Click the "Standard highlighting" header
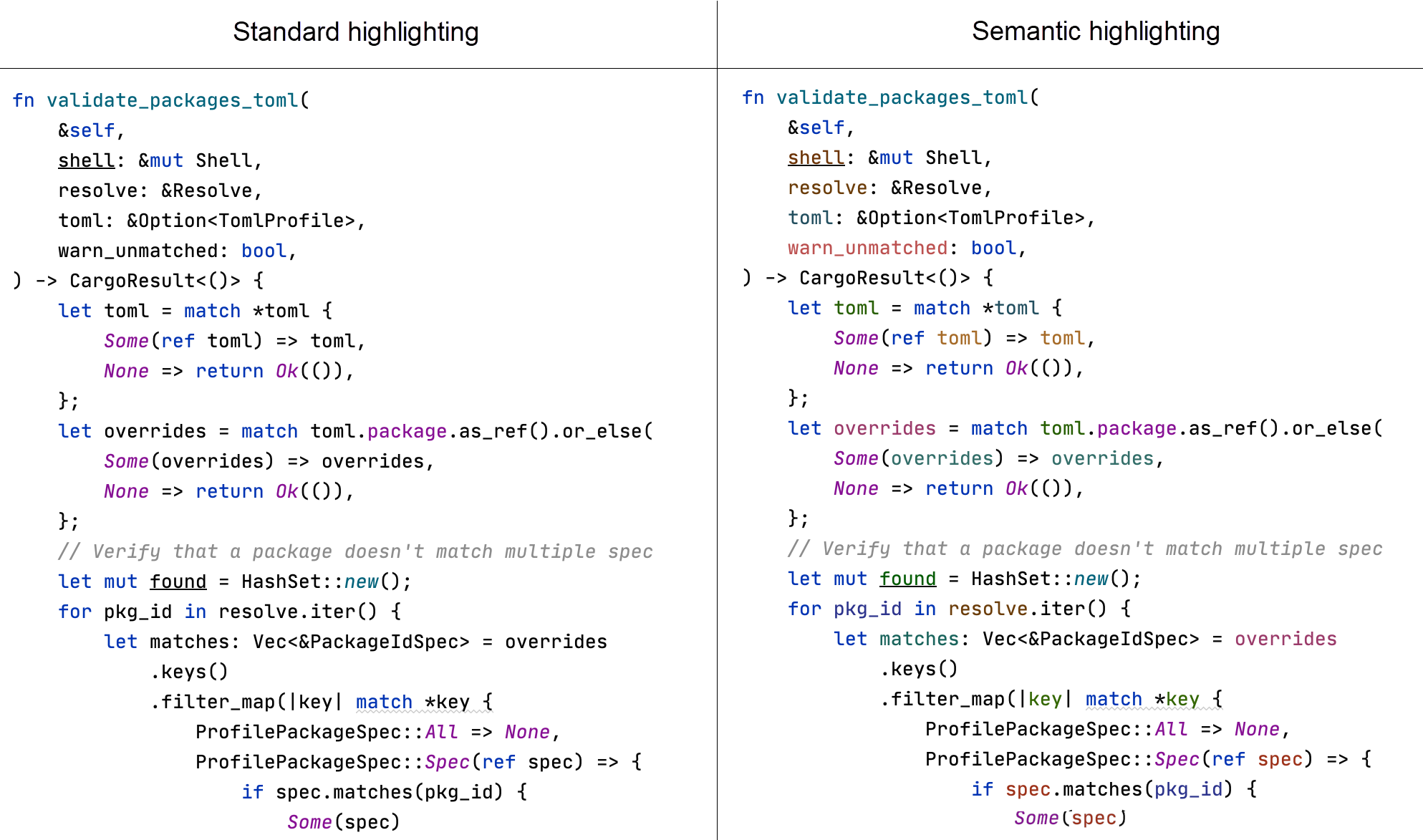The height and width of the screenshot is (840, 1423). [x=355, y=32]
